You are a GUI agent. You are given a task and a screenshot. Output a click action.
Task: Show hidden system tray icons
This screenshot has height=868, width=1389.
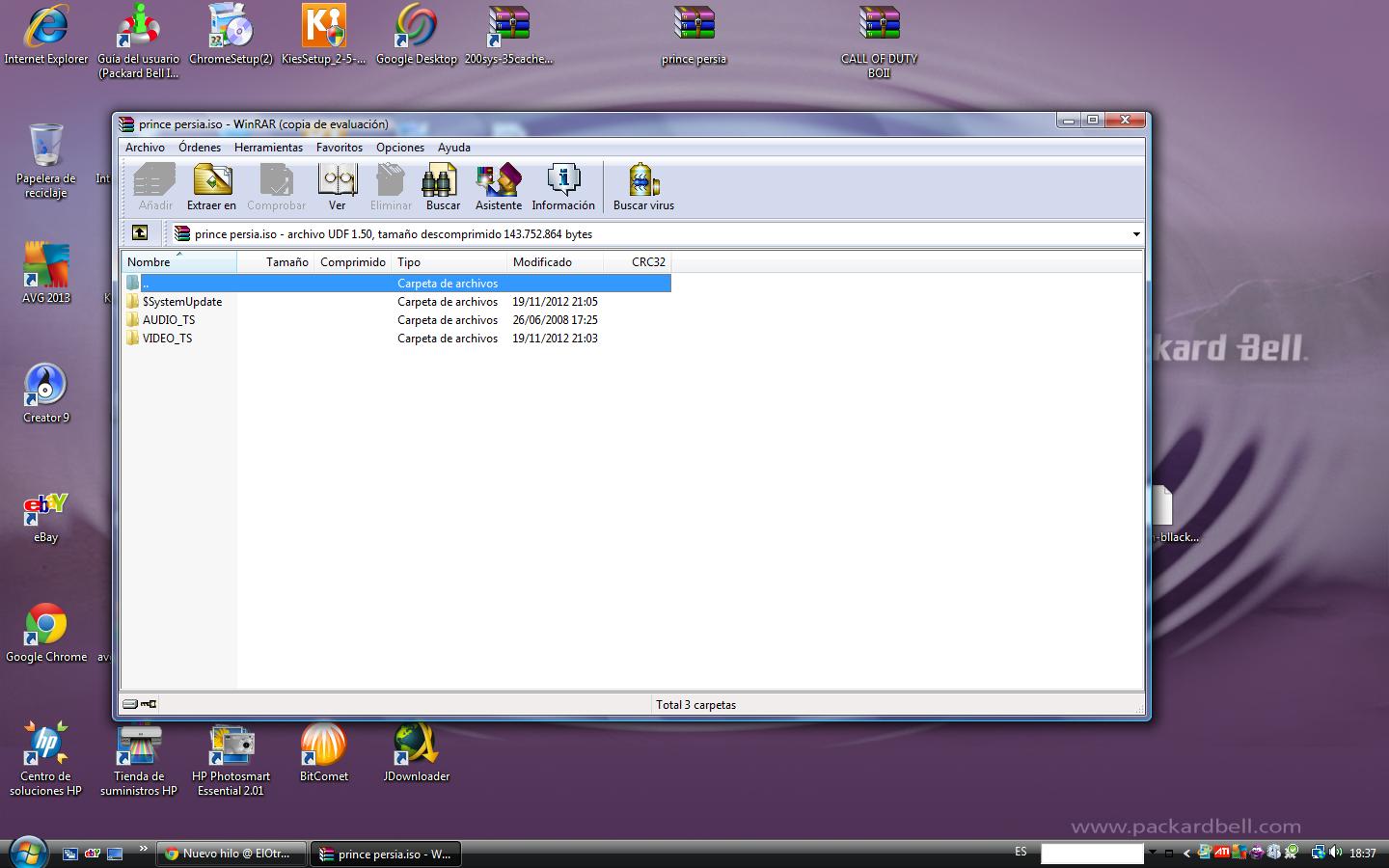pos(1186,853)
